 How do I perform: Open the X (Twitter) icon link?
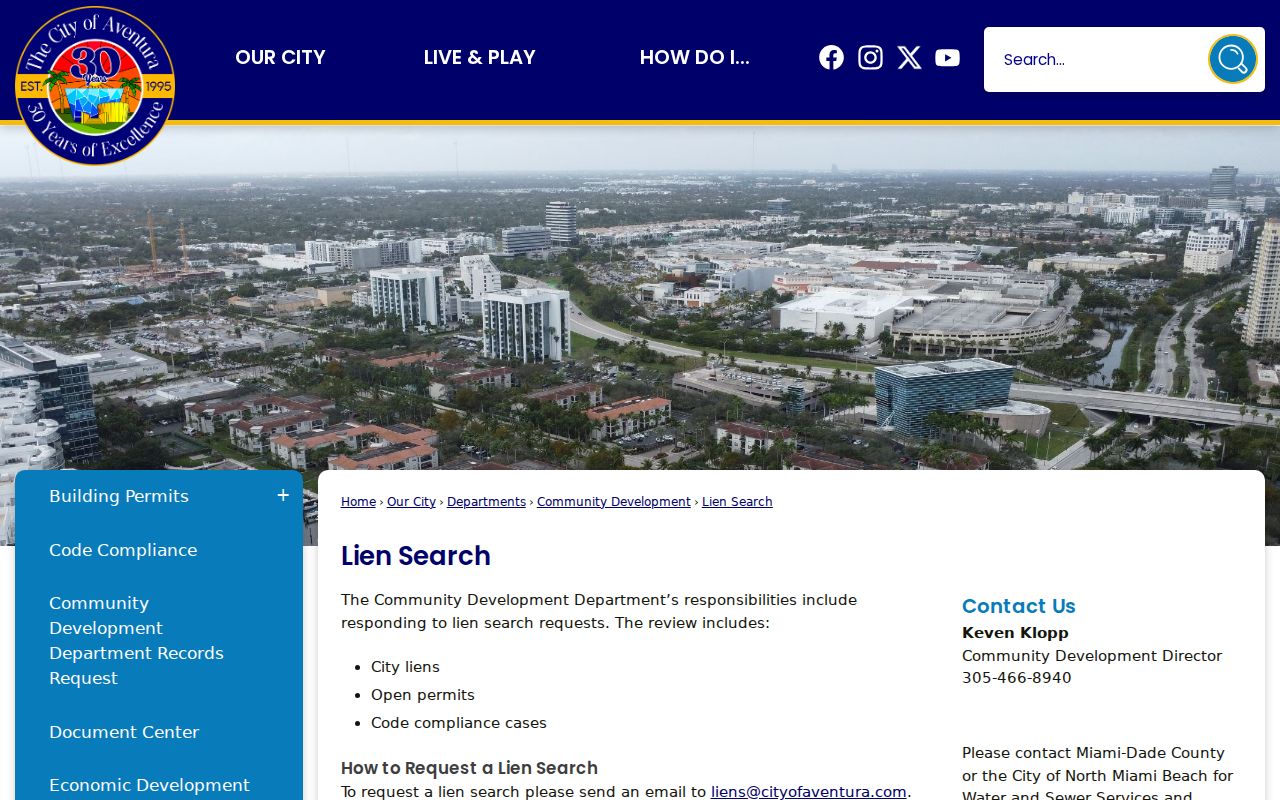click(x=909, y=58)
